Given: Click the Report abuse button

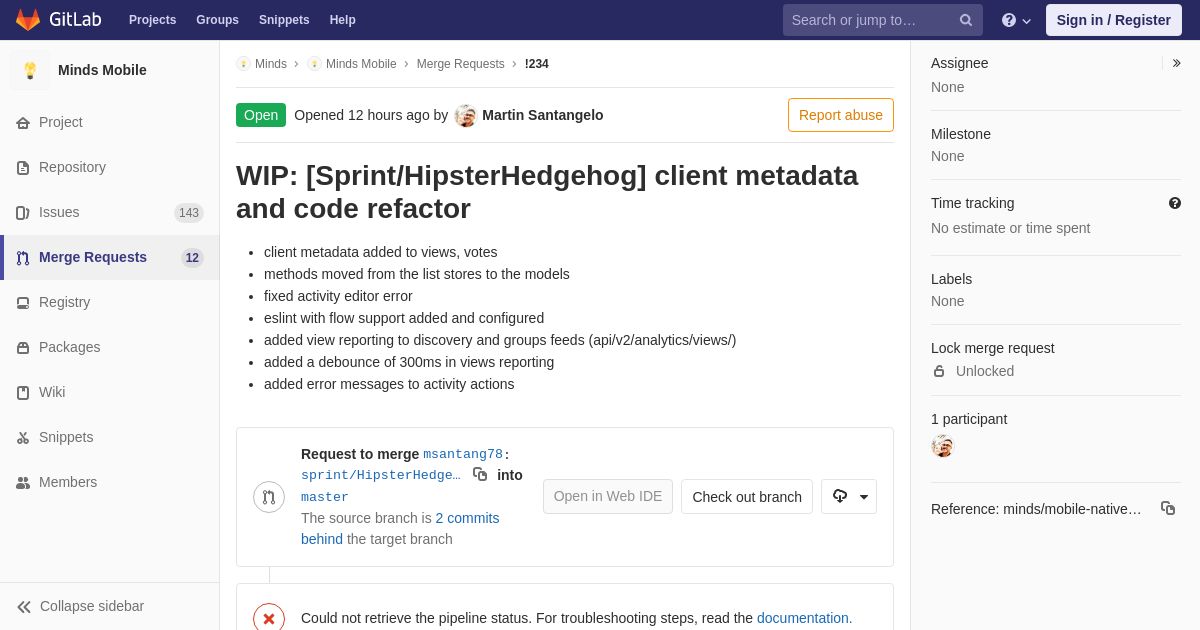Looking at the screenshot, I should pos(840,115).
